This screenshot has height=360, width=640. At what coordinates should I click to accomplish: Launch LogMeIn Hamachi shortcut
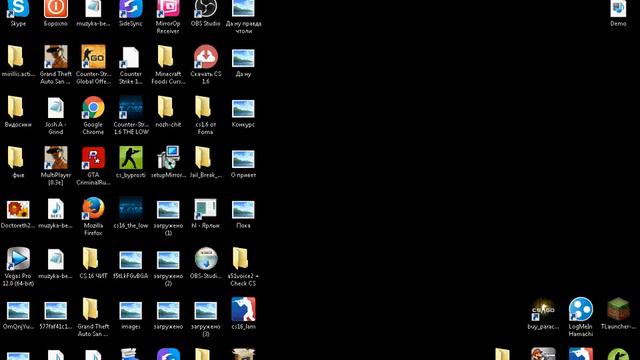point(581,309)
